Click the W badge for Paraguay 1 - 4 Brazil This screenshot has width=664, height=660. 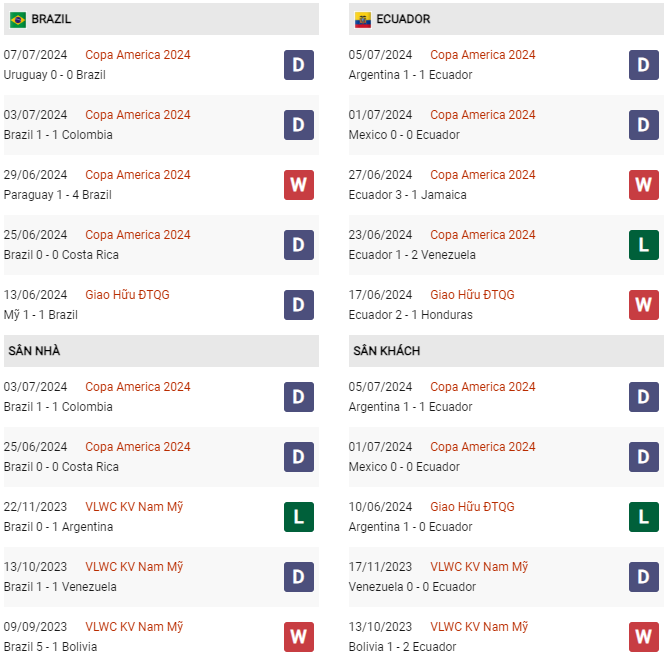(x=298, y=185)
